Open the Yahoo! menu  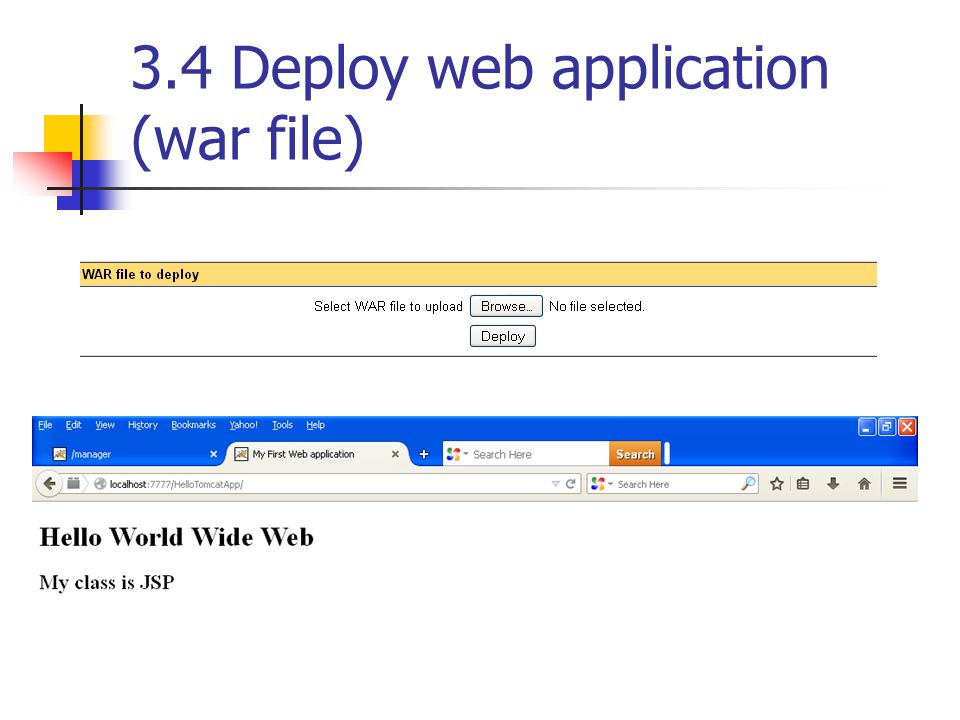tap(243, 425)
